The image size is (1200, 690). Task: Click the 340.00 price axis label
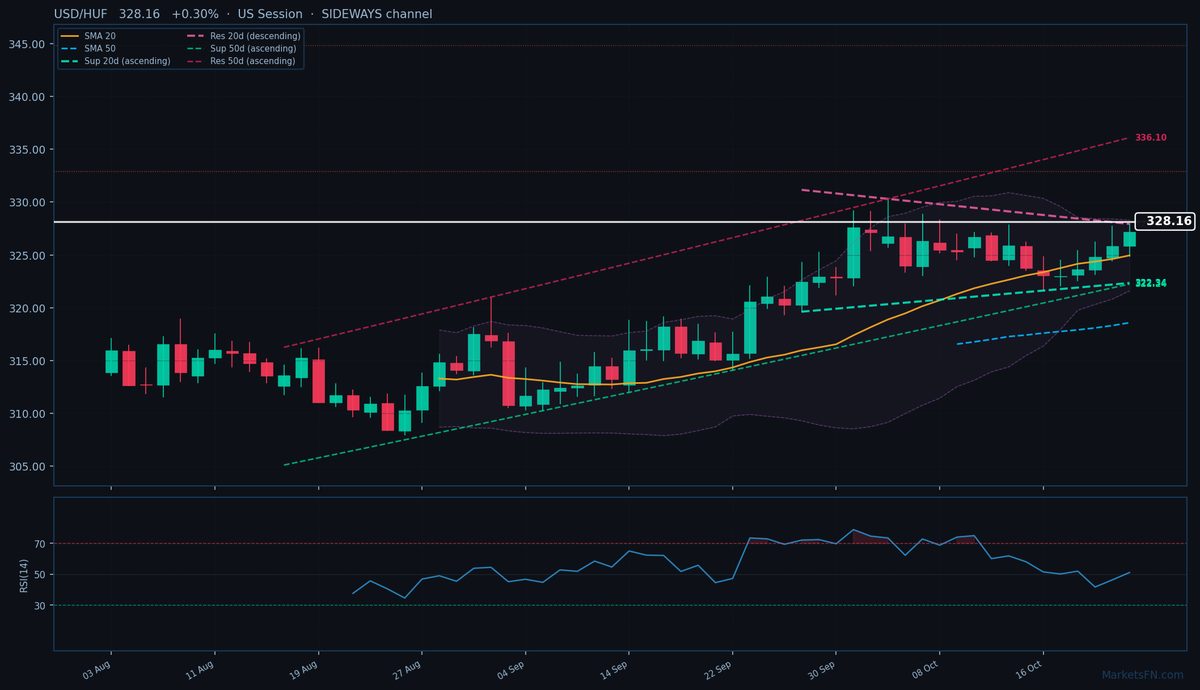[27, 97]
